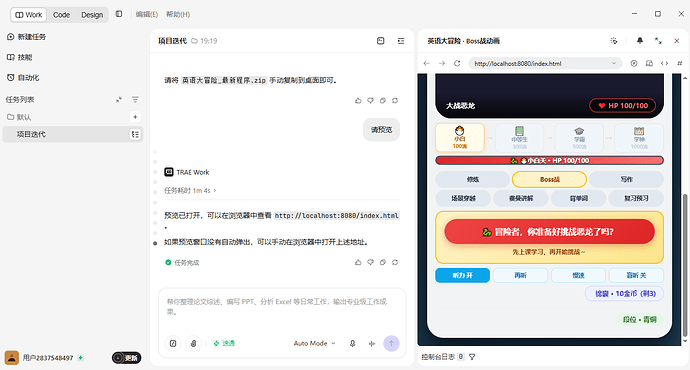The image size is (690, 370).
Task: Open the code view brackets icon
Action: coord(664,63)
